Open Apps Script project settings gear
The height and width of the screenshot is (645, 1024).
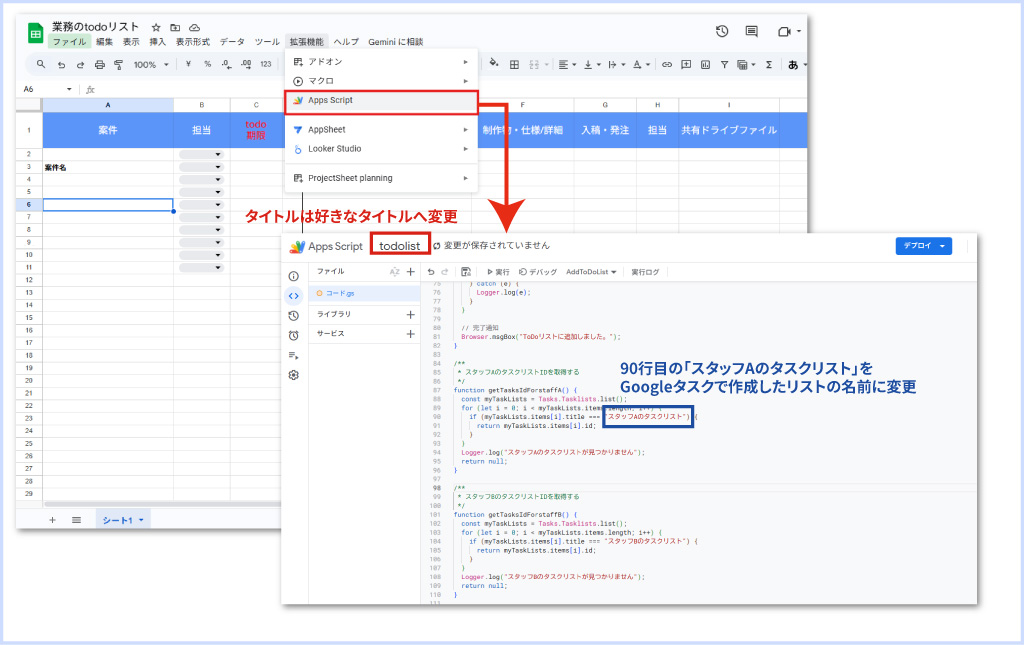(x=294, y=375)
